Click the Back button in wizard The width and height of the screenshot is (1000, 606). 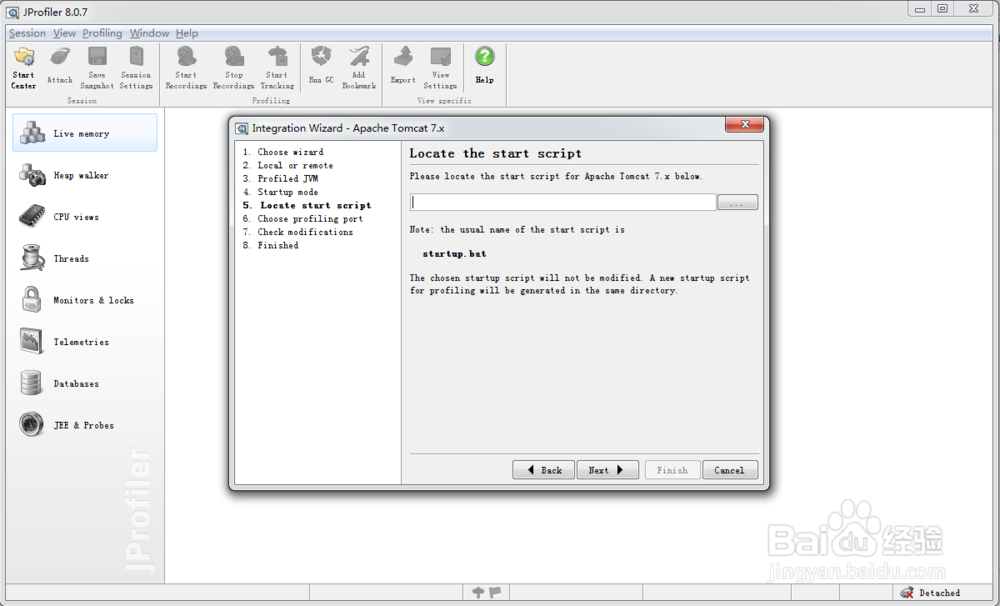pyautogui.click(x=543, y=470)
